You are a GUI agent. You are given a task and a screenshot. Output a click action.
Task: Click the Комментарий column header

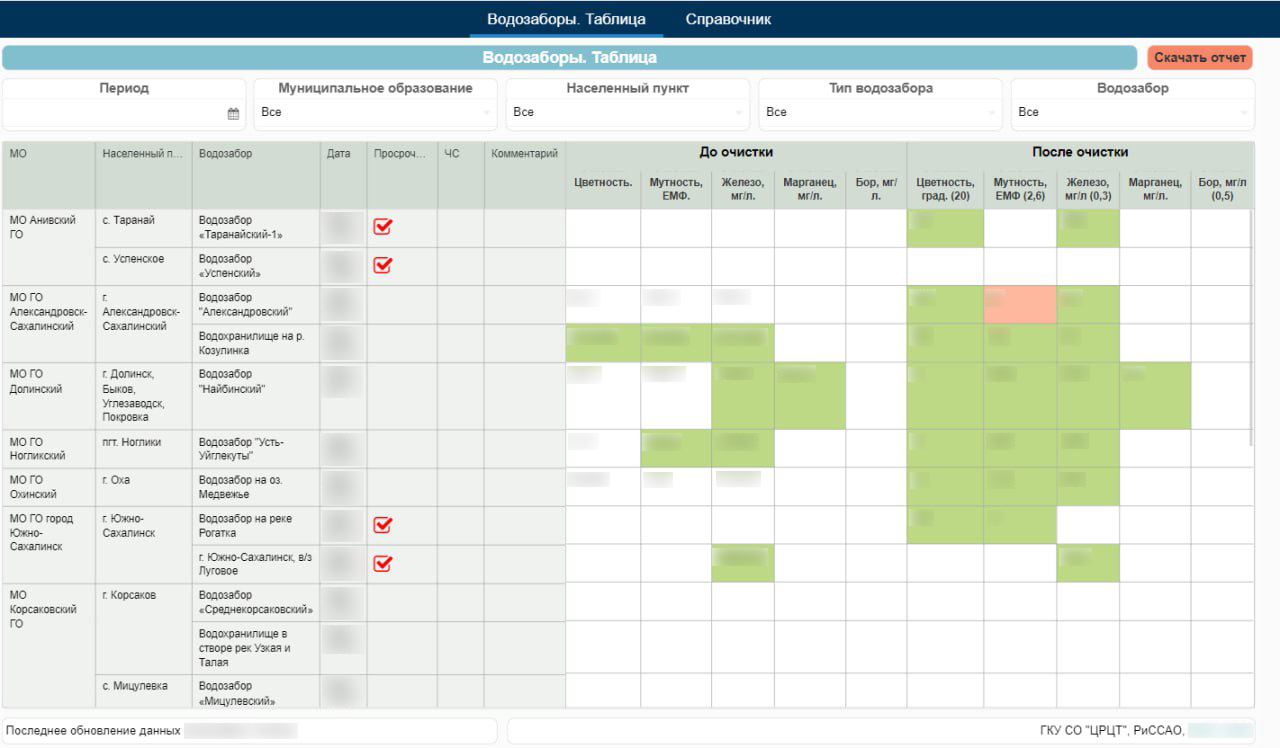point(525,175)
